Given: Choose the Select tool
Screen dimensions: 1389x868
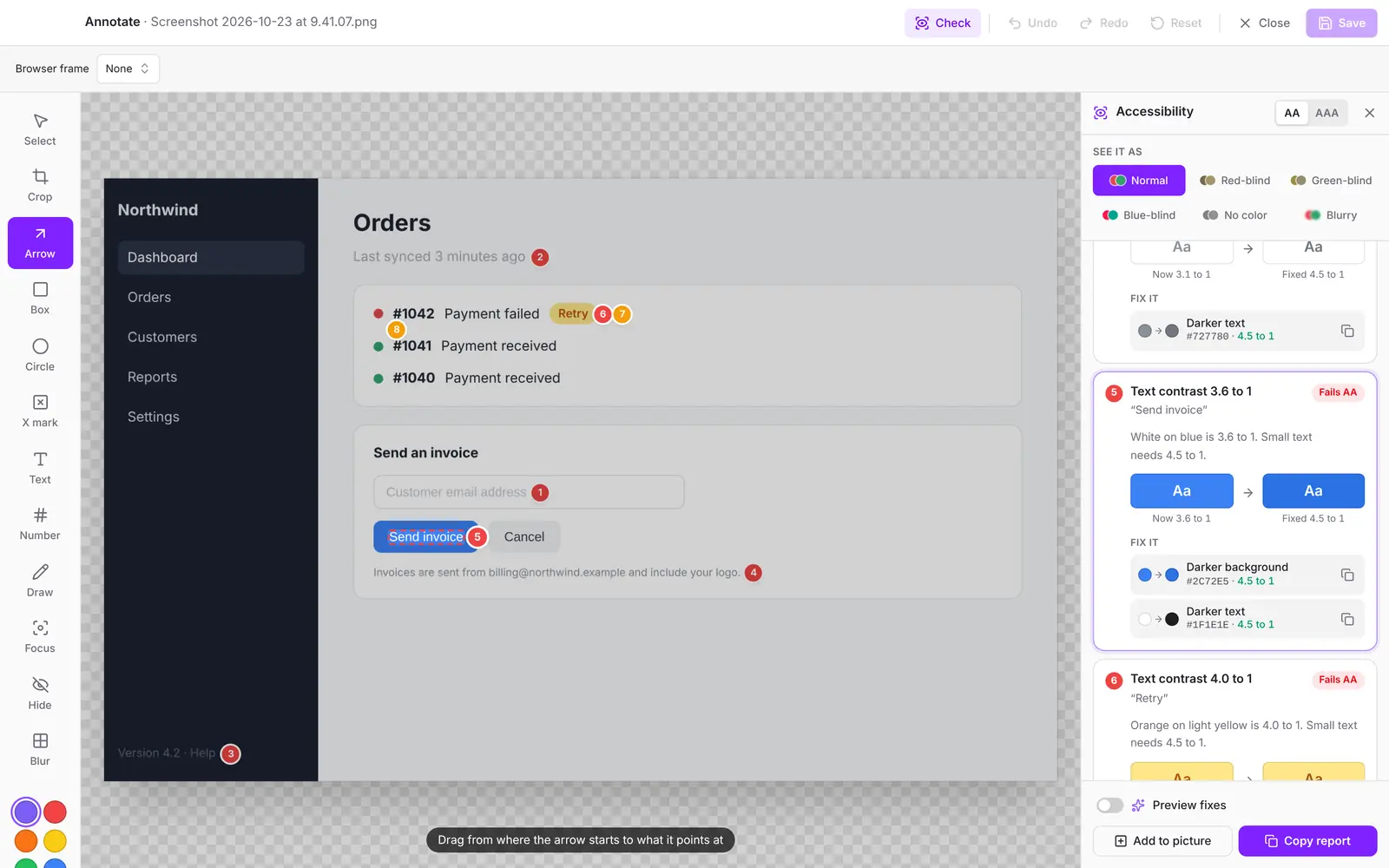Looking at the screenshot, I should click(x=40, y=130).
